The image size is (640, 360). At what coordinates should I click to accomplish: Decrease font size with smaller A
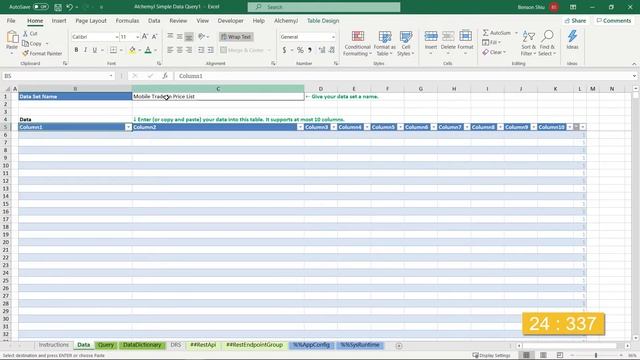(155, 37)
